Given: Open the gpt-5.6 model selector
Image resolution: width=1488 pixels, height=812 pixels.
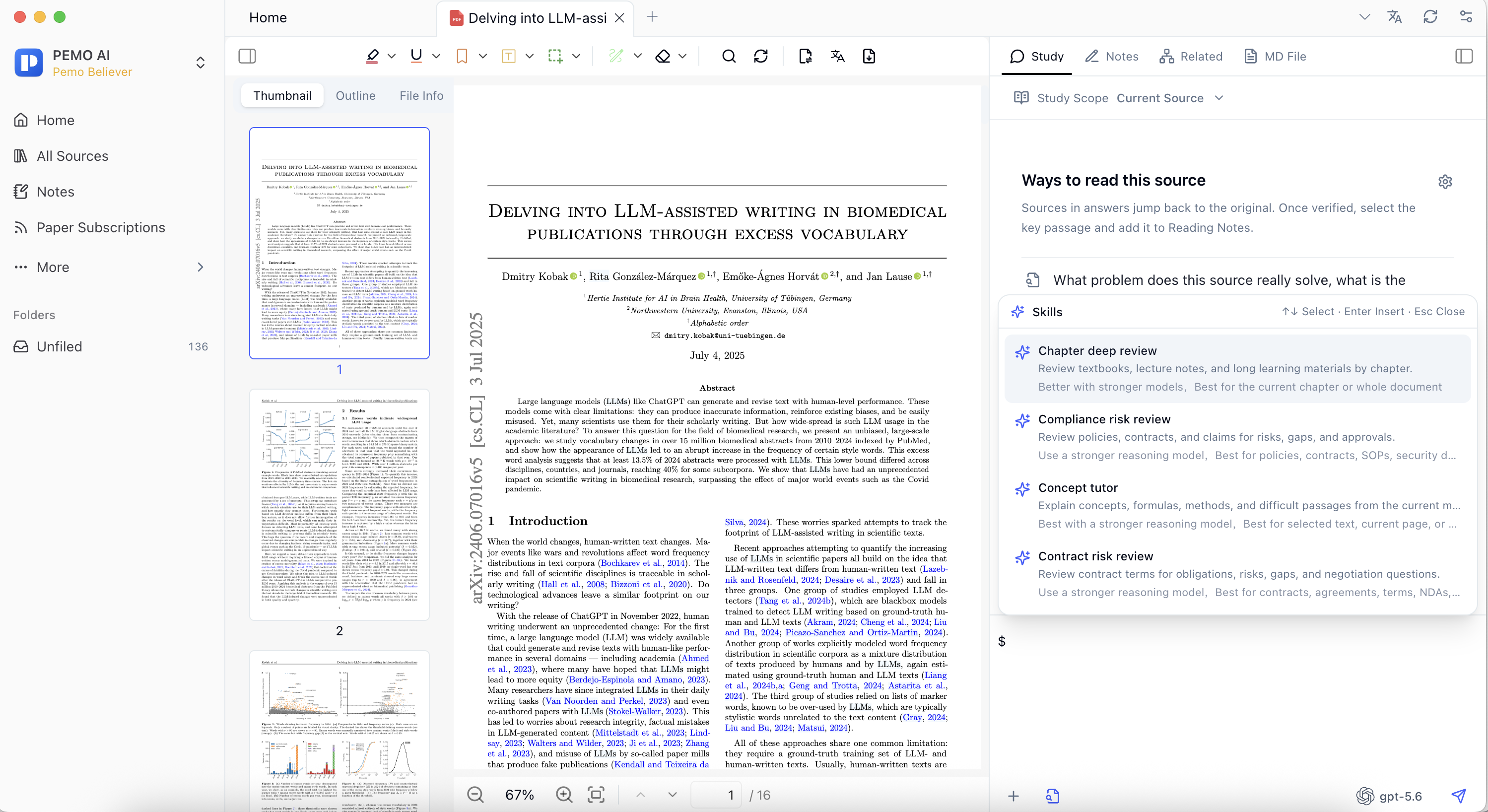Looking at the screenshot, I should pos(1389,796).
